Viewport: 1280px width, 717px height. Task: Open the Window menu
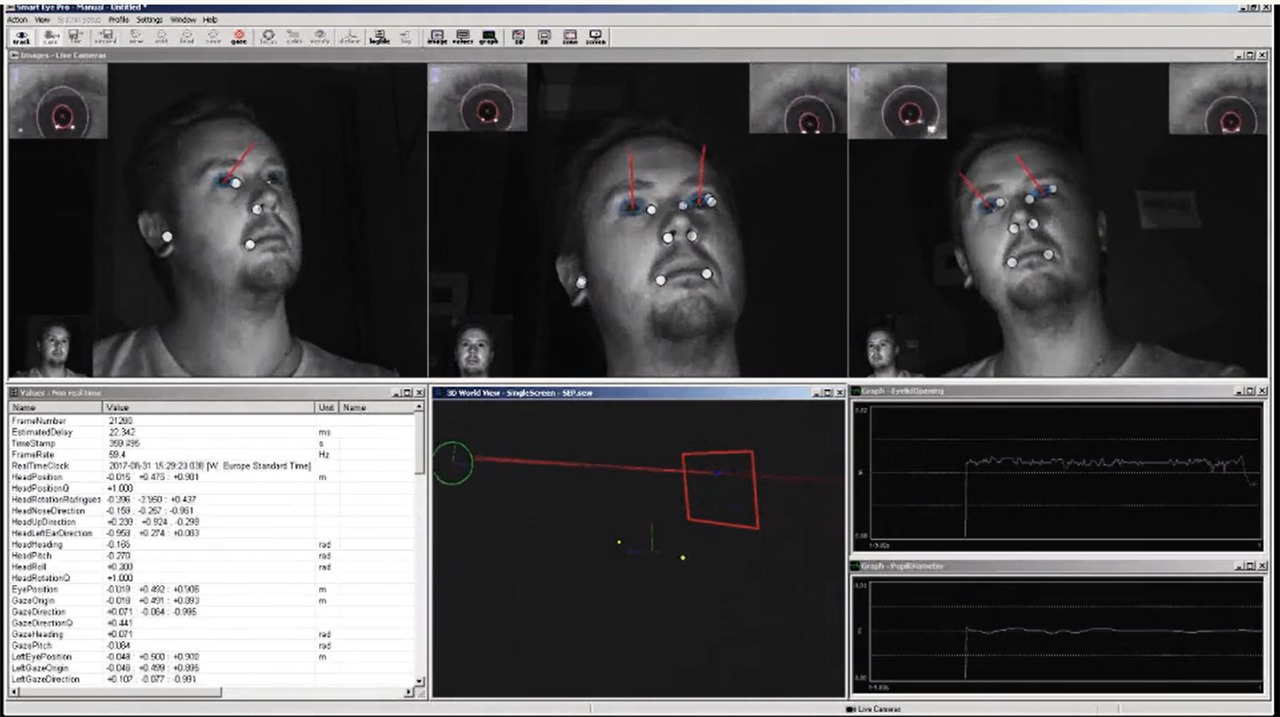182,20
